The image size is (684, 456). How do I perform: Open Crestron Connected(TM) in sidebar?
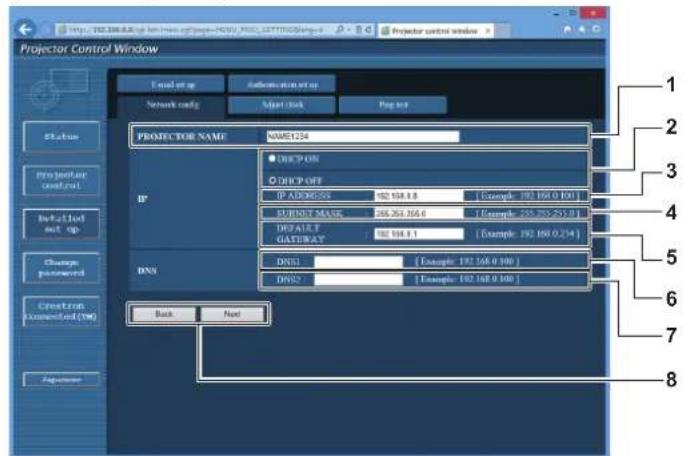61,311
